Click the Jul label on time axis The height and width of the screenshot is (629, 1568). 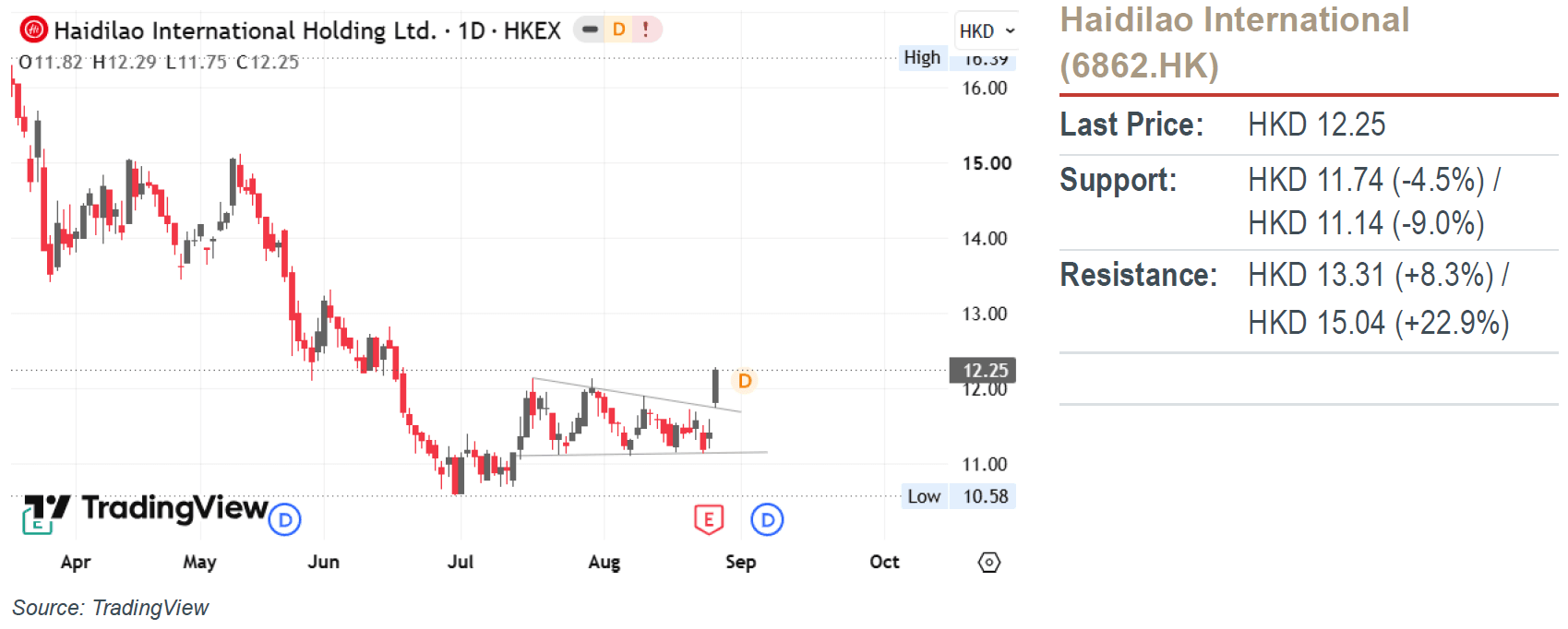coord(461,562)
